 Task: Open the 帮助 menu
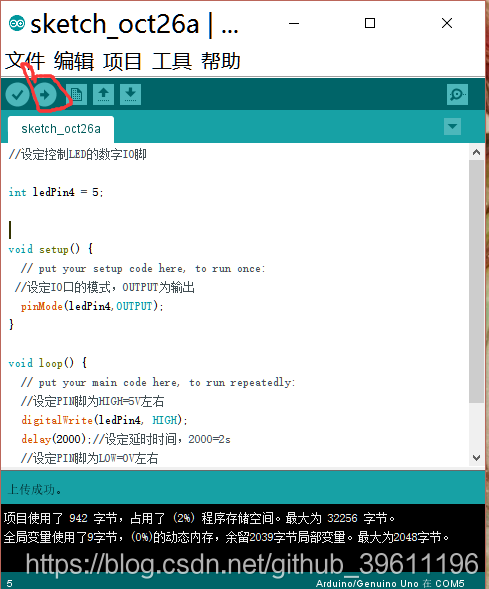pyautogui.click(x=220, y=61)
